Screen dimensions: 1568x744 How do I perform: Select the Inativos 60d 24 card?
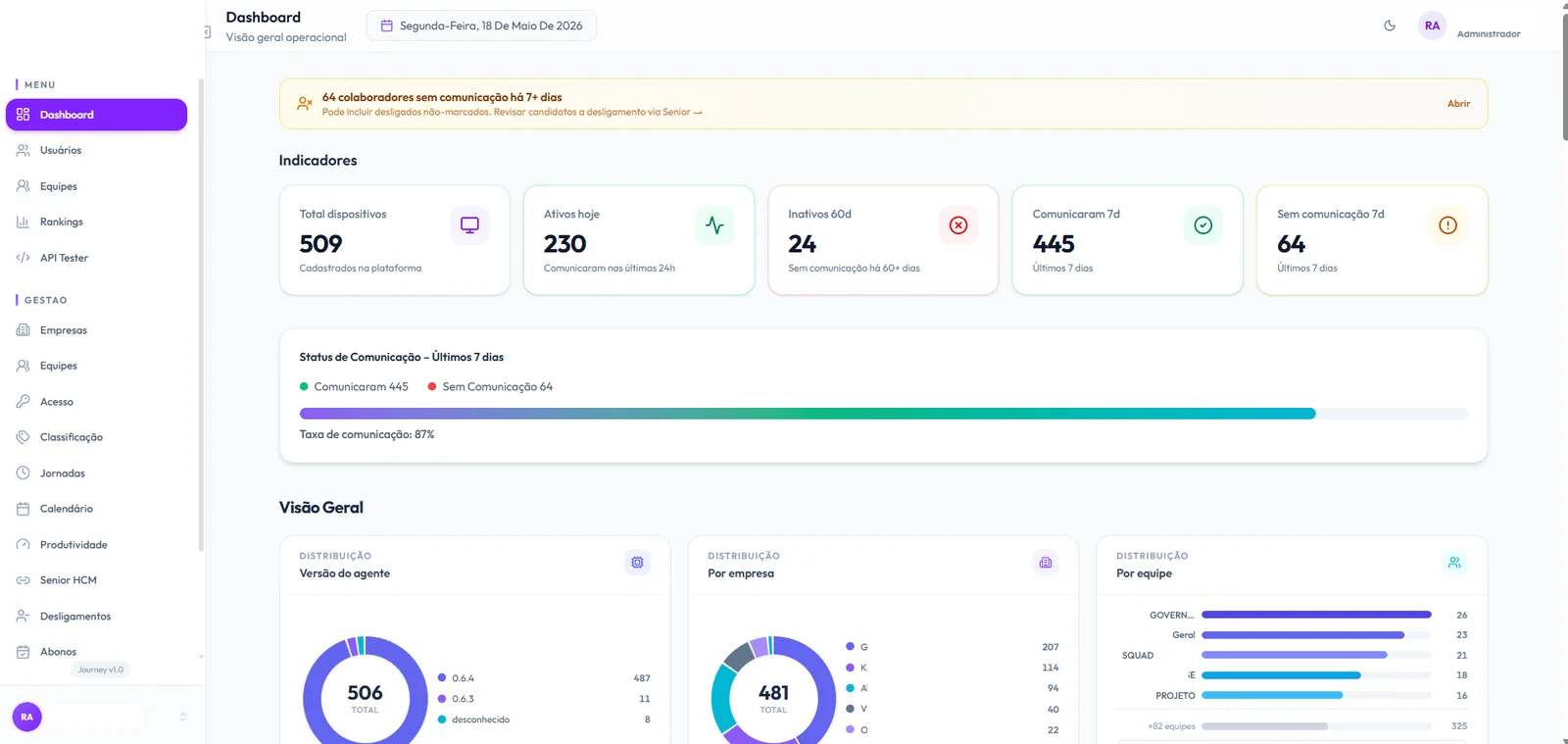(883, 240)
